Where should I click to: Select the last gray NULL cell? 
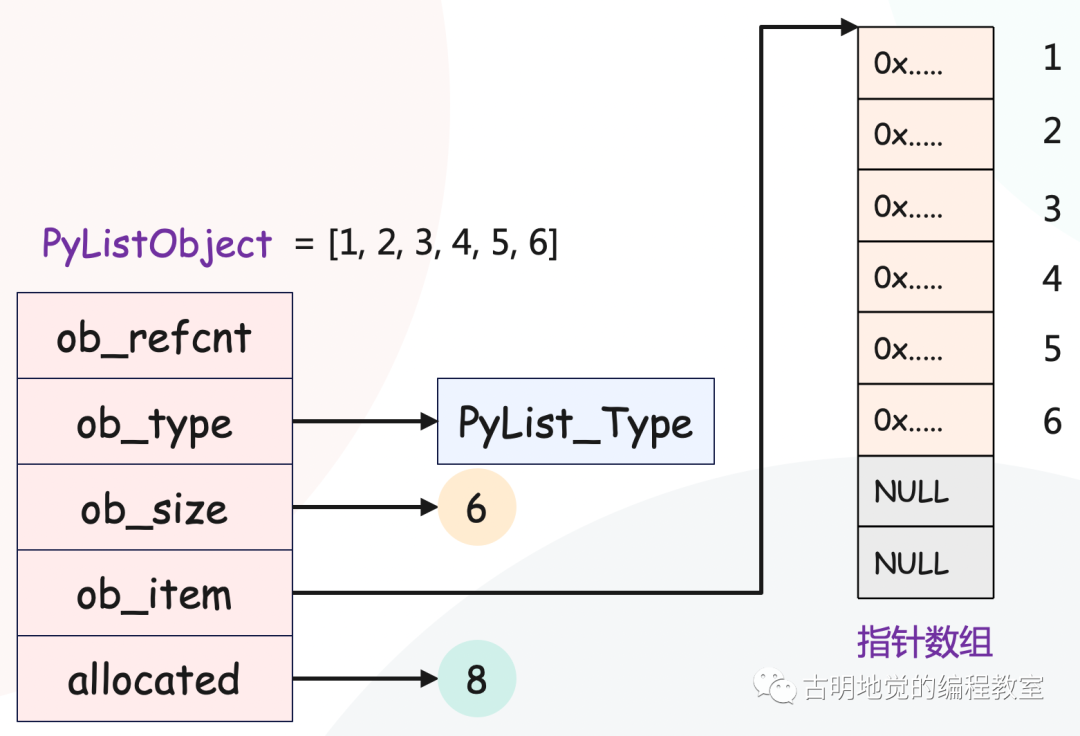coord(926,562)
